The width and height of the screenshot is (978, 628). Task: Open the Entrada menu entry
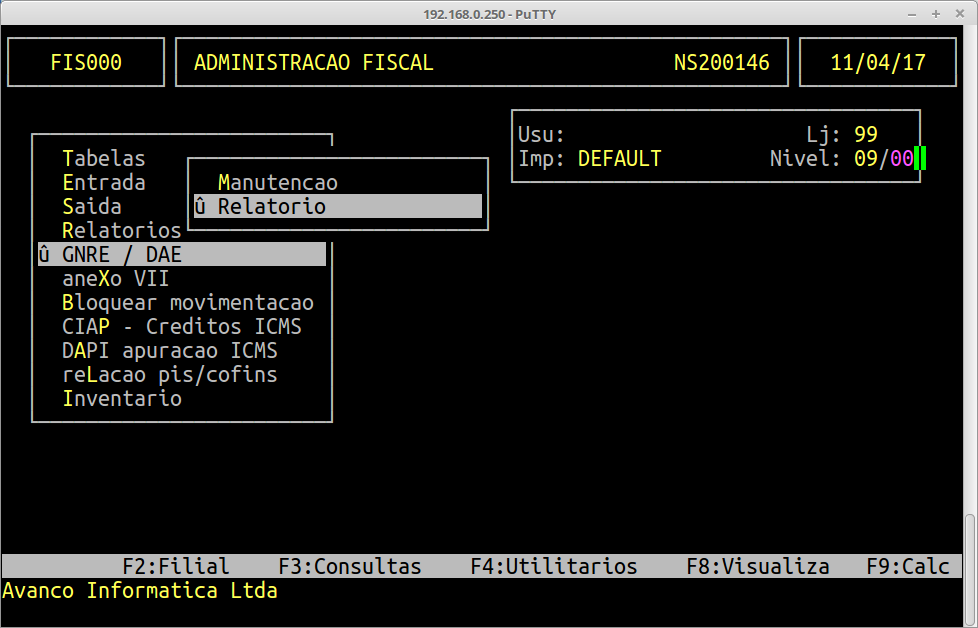[x=103, y=183]
